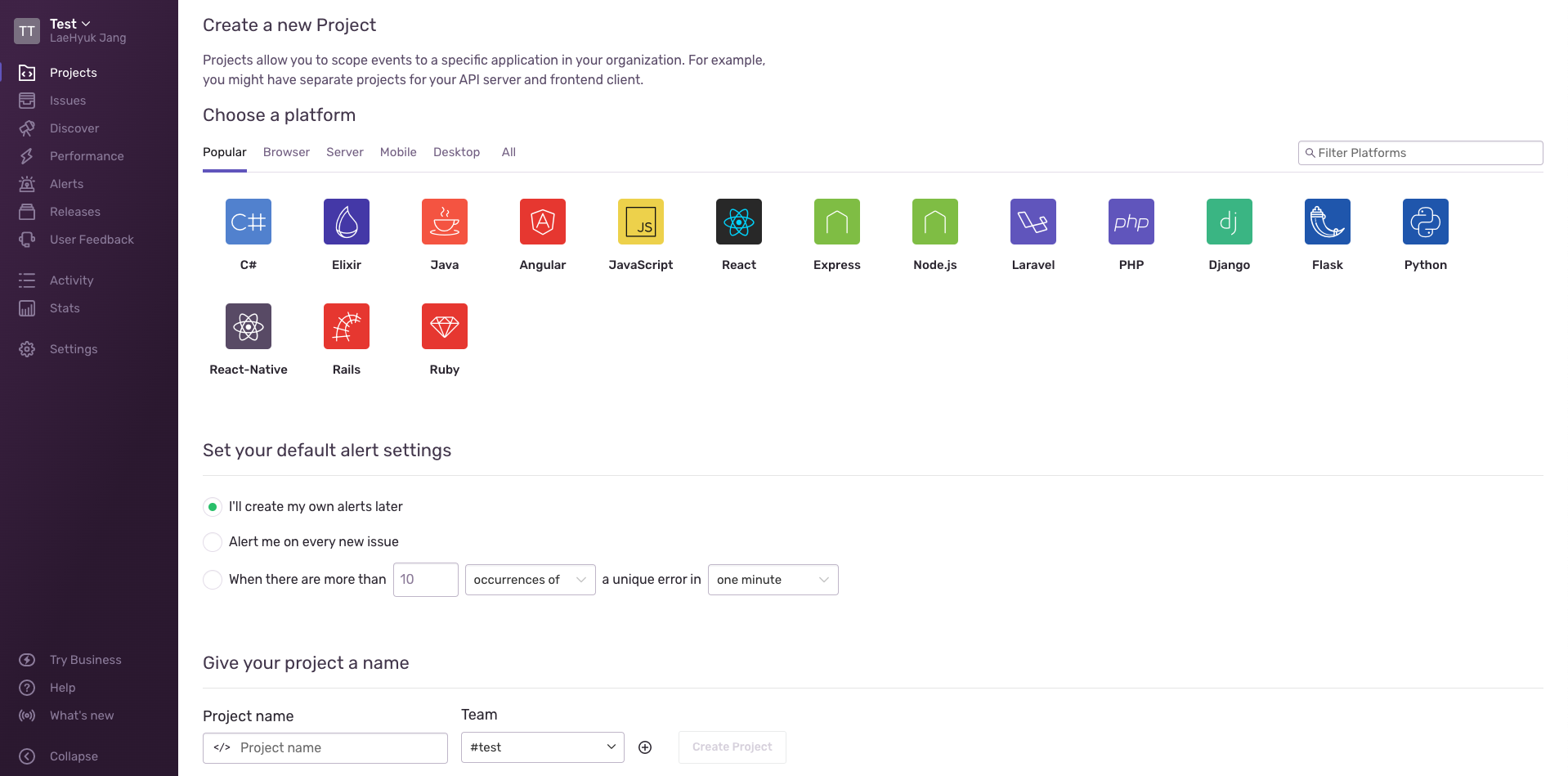Pick the Java platform icon

[x=445, y=222]
